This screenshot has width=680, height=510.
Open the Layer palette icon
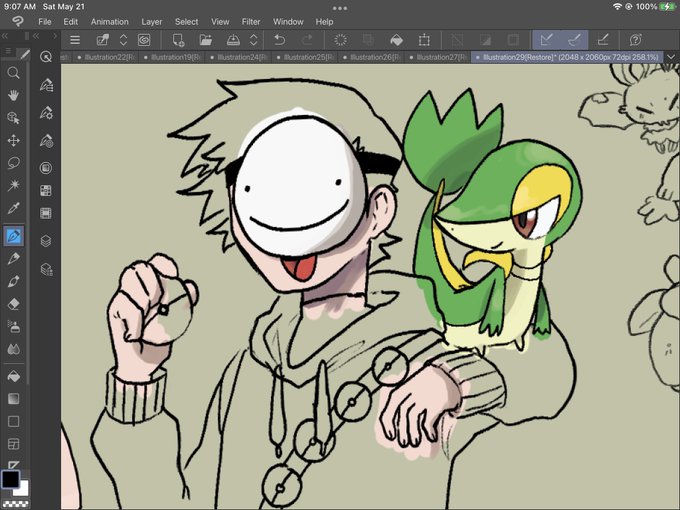(46, 241)
